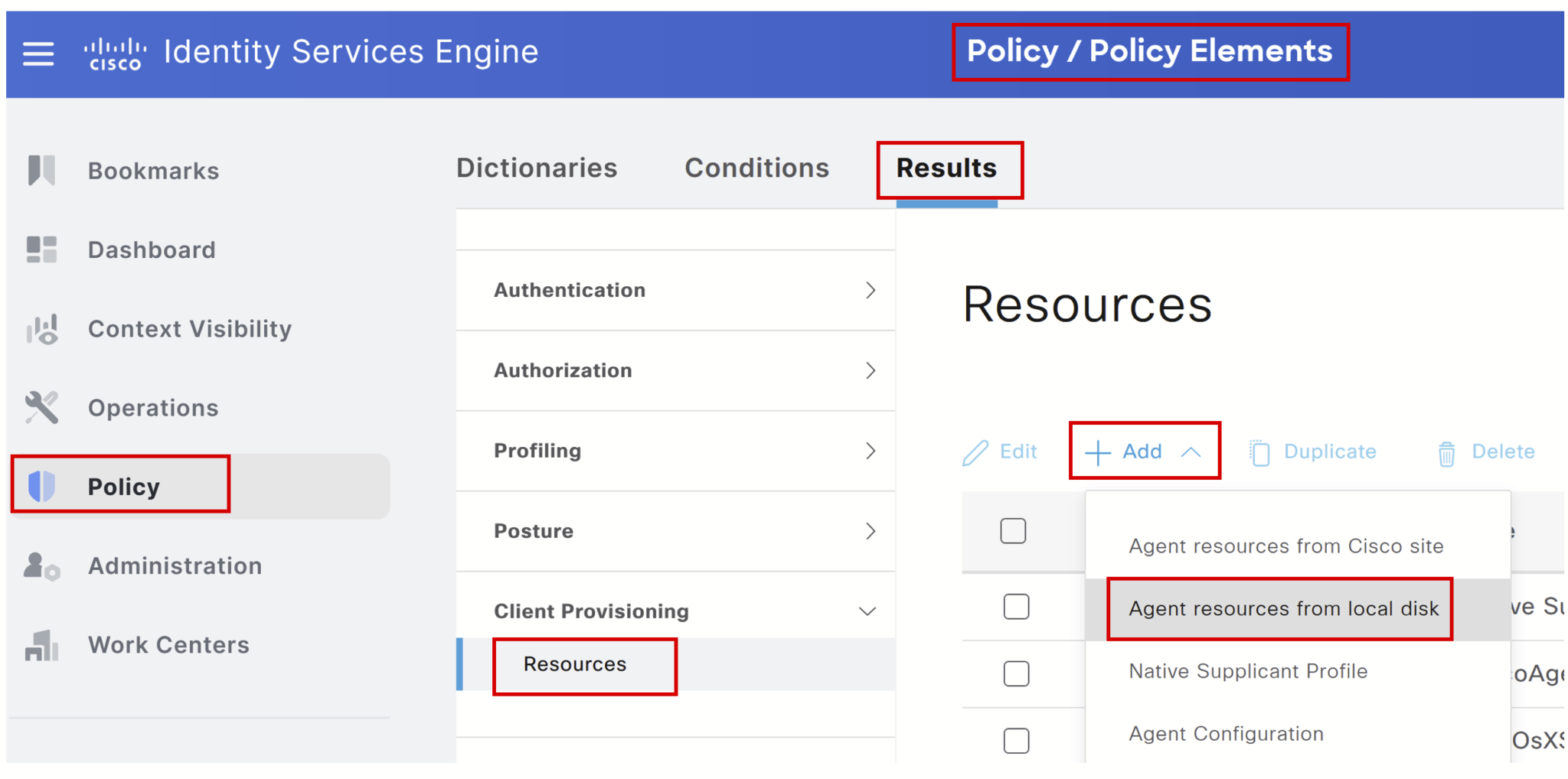Open the Work Centers icon
Viewport: 1568px width, 779px height.
click(41, 646)
